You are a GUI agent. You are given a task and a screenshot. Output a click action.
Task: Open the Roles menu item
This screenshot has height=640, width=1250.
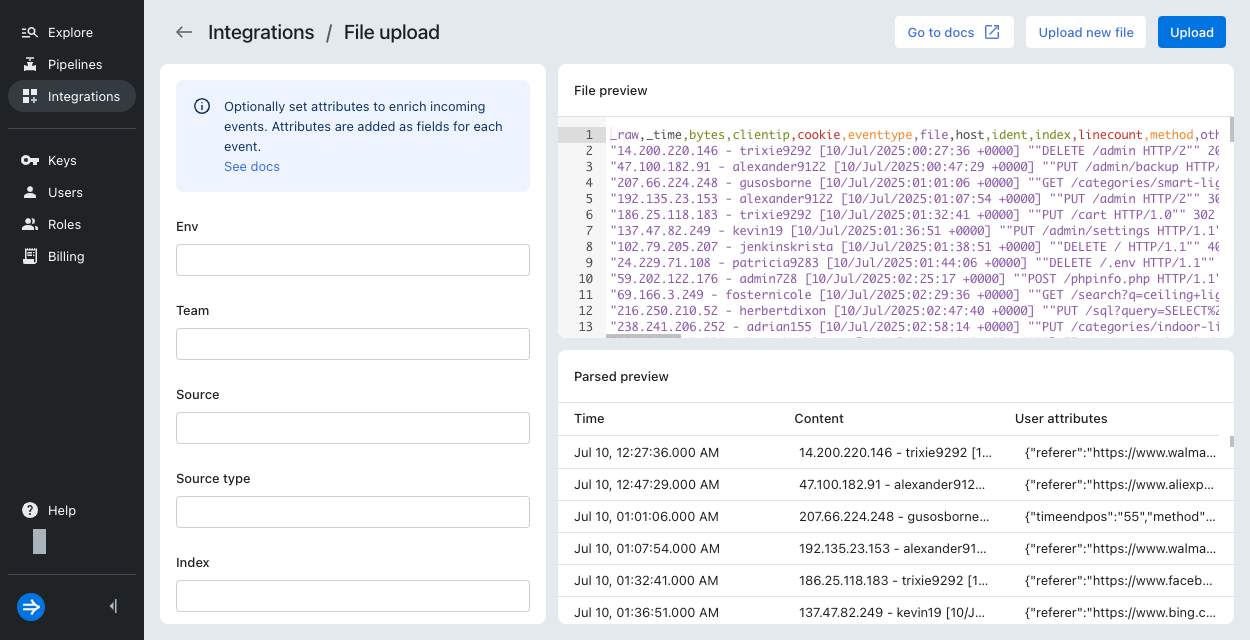72,224
